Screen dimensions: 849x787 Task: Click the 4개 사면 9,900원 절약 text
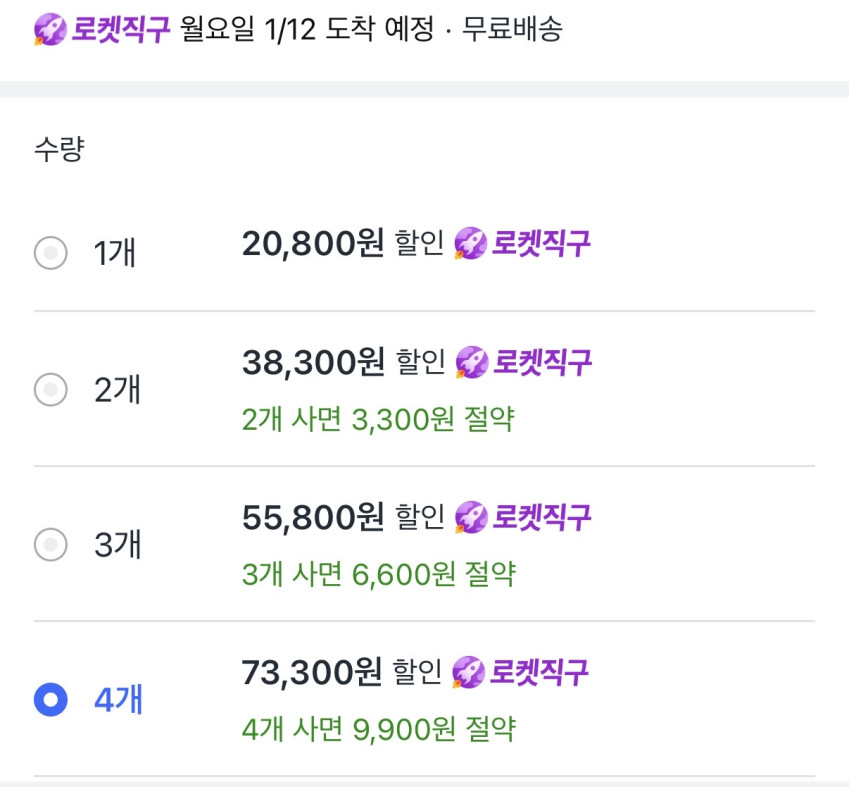378,729
